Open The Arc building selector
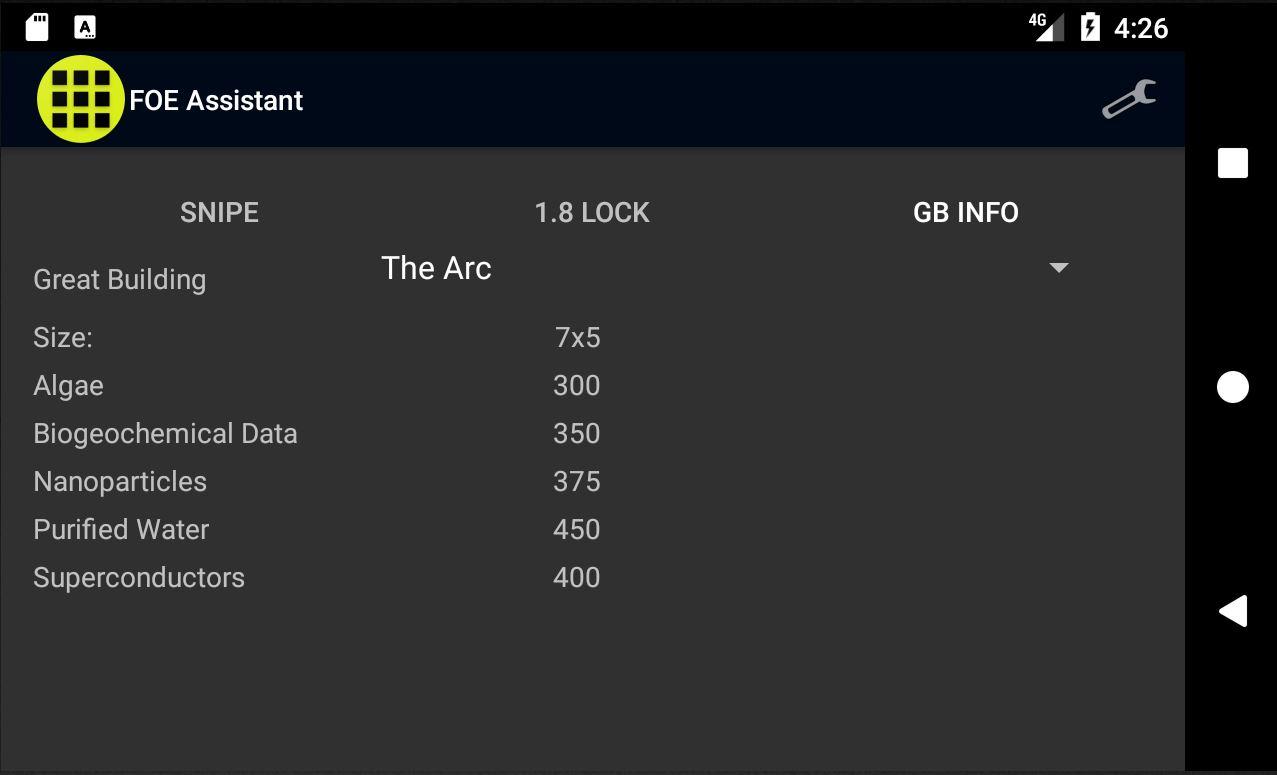Image resolution: width=1277 pixels, height=775 pixels. click(x=437, y=268)
